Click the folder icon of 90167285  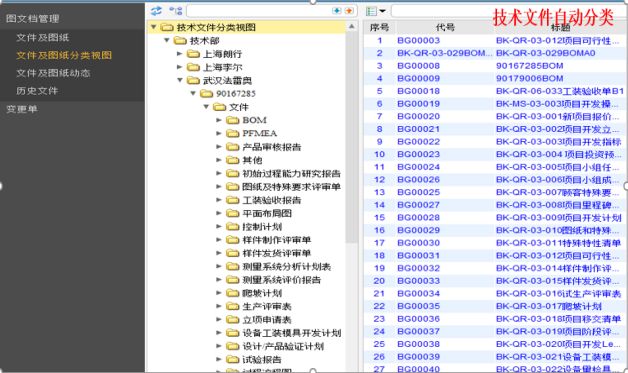point(206,93)
